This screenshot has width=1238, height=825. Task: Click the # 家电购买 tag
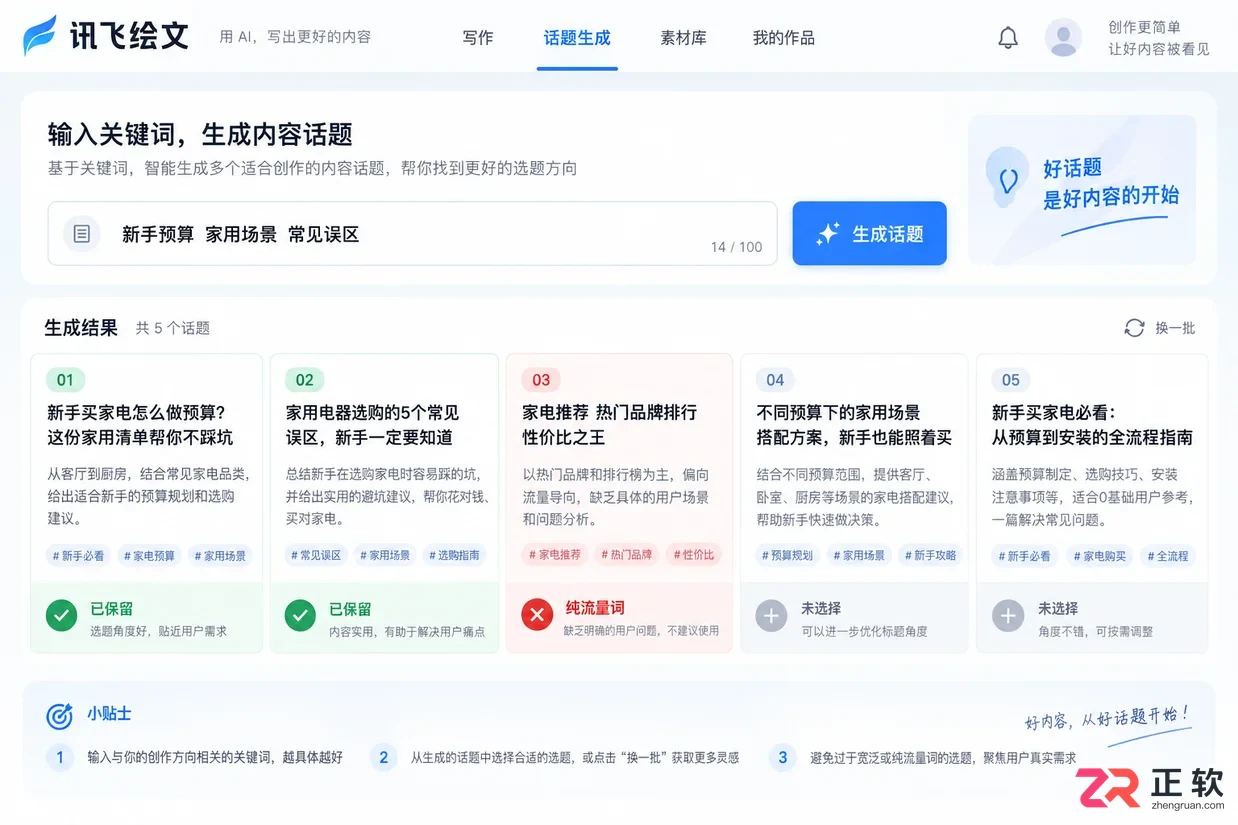(x=1100, y=555)
